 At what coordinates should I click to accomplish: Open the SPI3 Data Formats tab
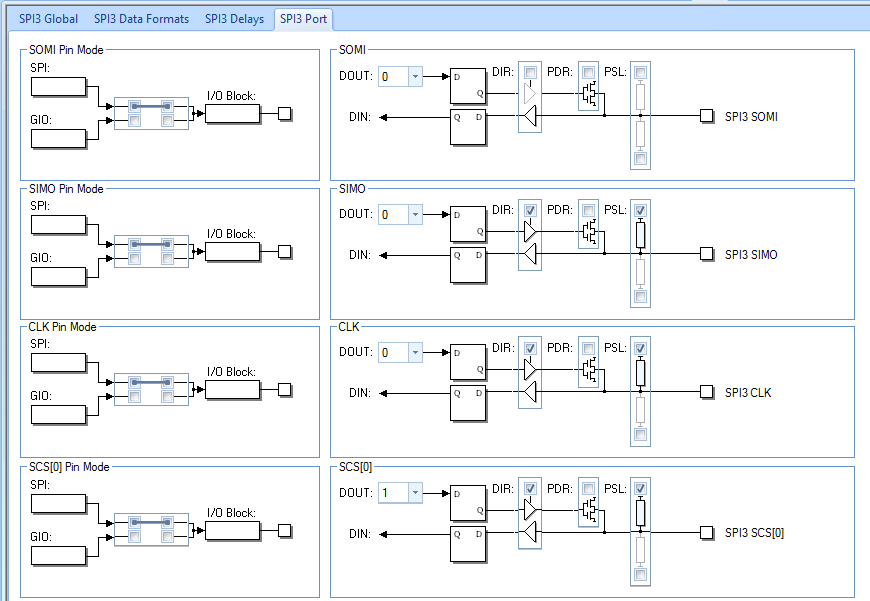pyautogui.click(x=141, y=19)
